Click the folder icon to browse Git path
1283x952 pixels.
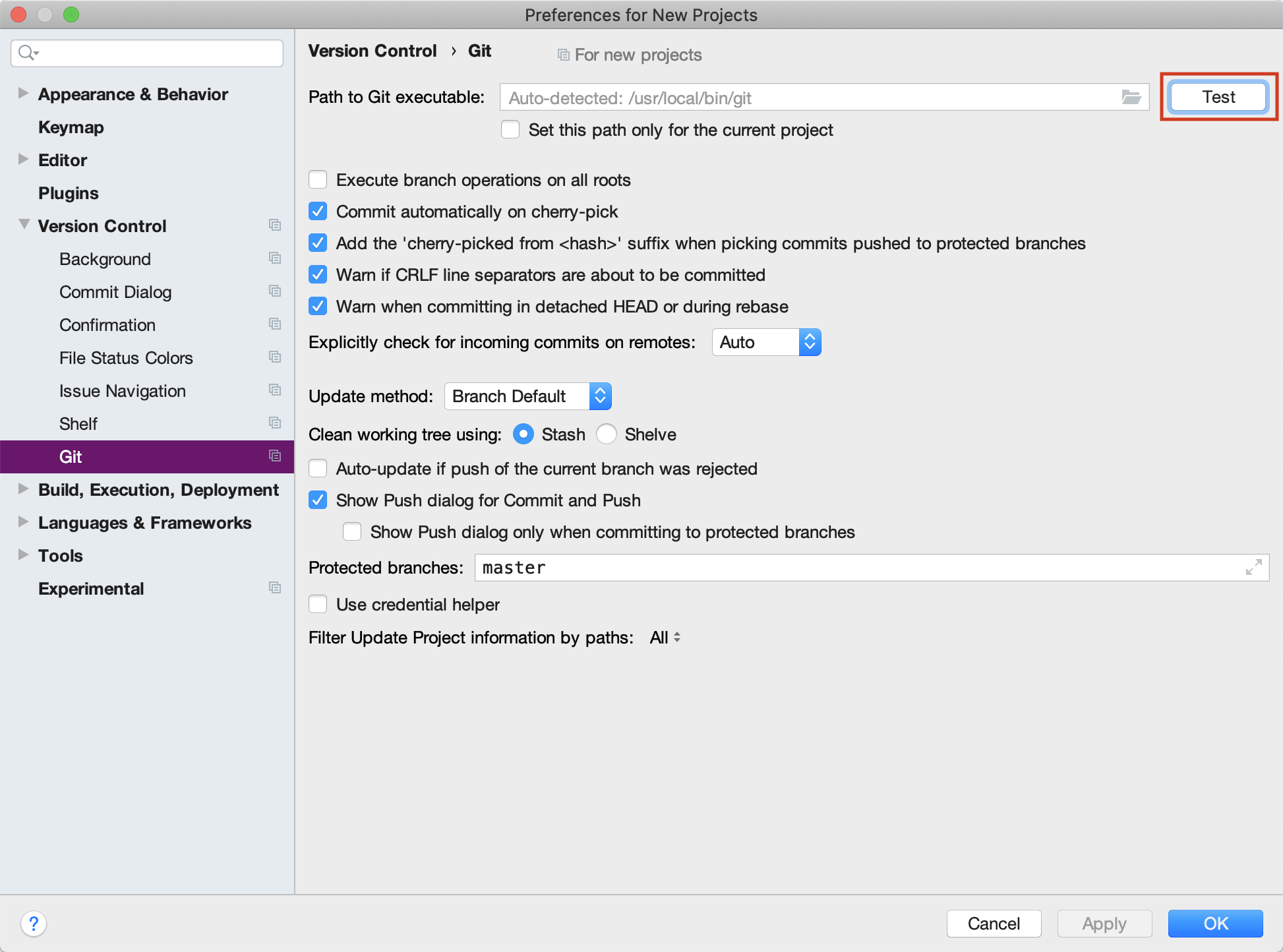coord(1132,97)
